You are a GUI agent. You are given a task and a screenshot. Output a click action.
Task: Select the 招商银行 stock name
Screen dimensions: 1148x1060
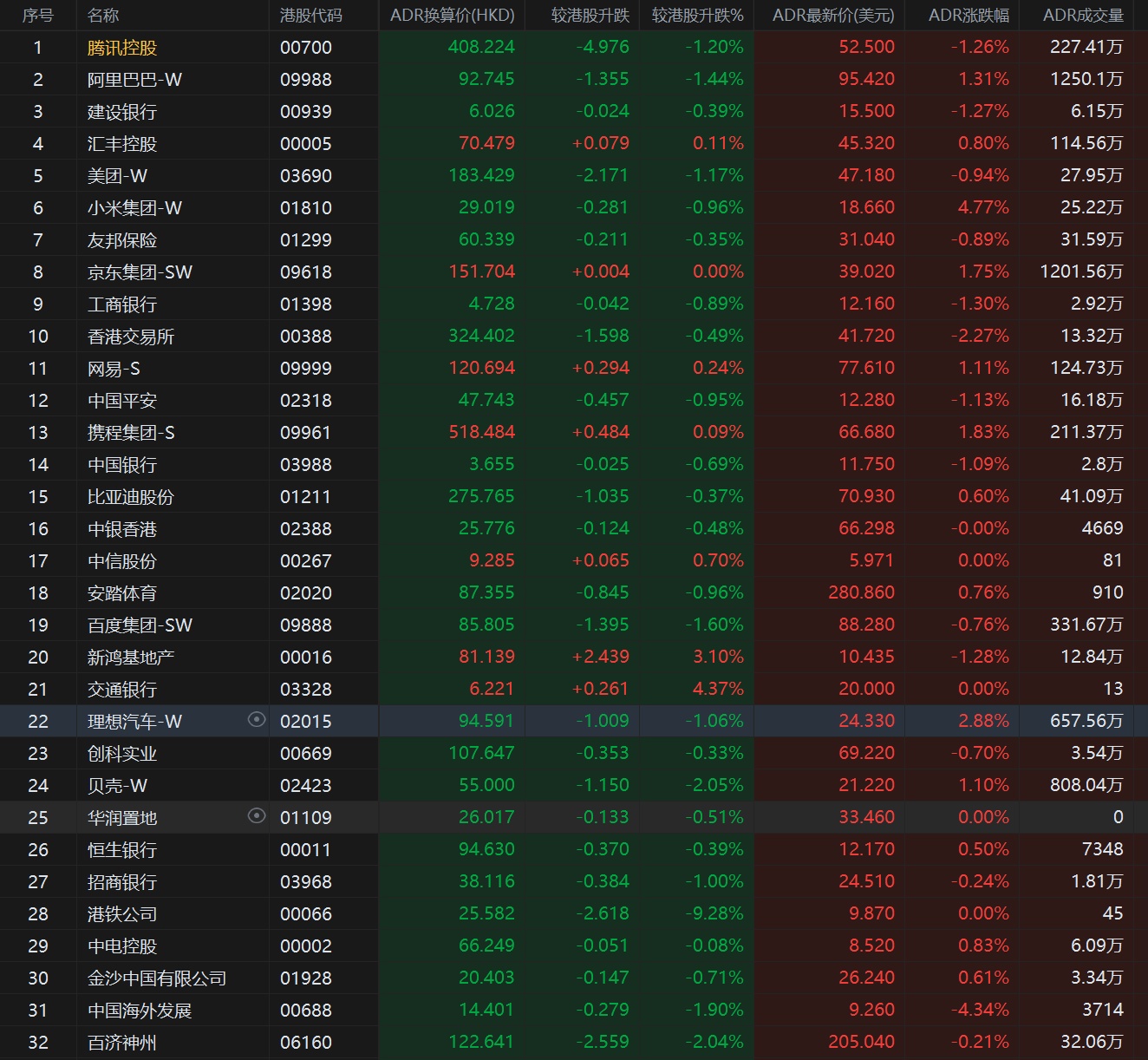pyautogui.click(x=122, y=882)
